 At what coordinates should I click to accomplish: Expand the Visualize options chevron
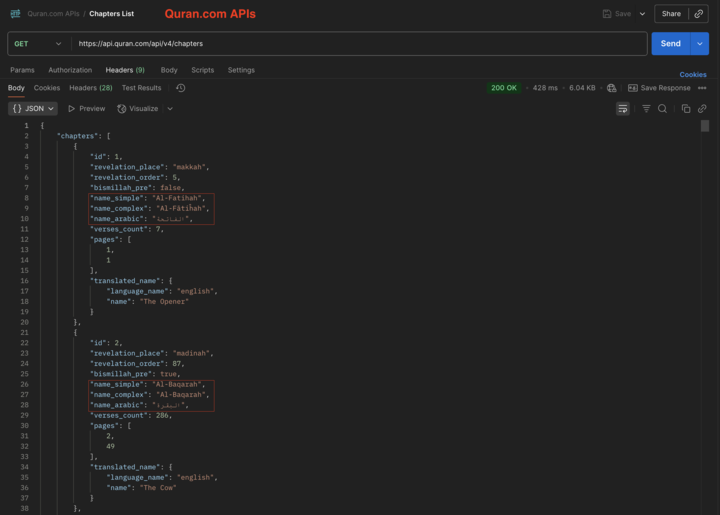click(170, 108)
